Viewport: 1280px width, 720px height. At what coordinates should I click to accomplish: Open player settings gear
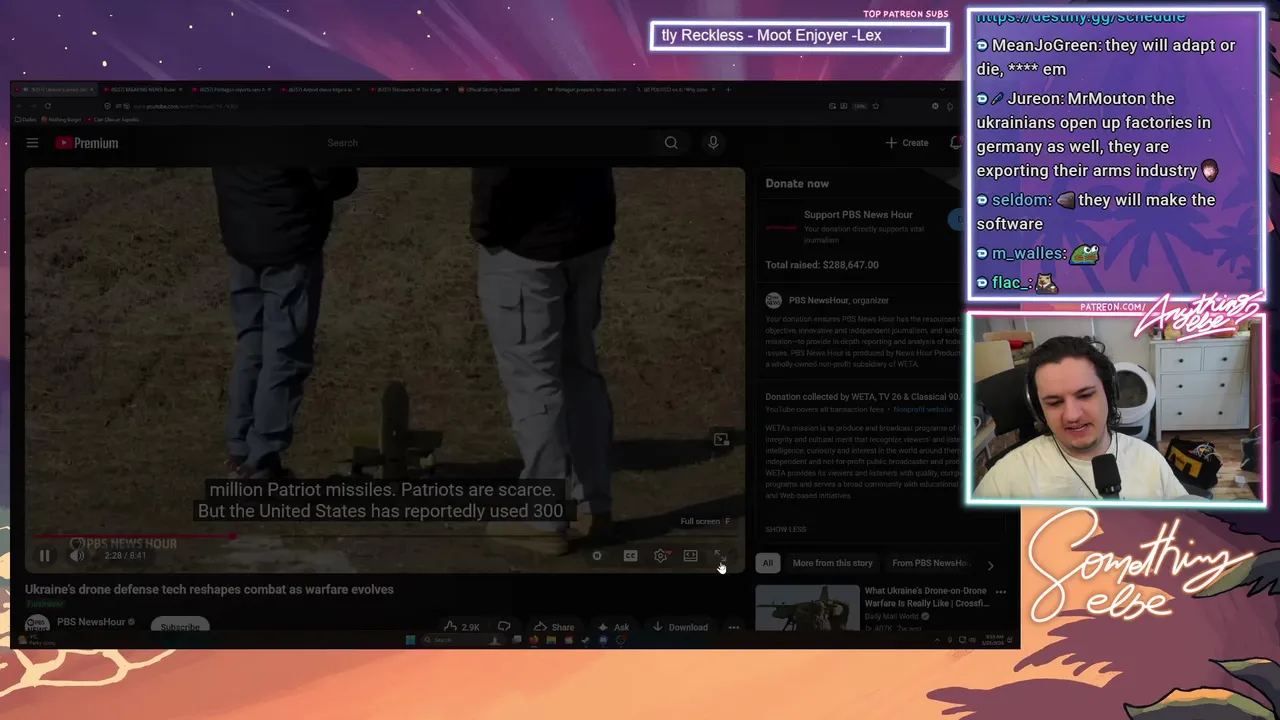point(660,556)
